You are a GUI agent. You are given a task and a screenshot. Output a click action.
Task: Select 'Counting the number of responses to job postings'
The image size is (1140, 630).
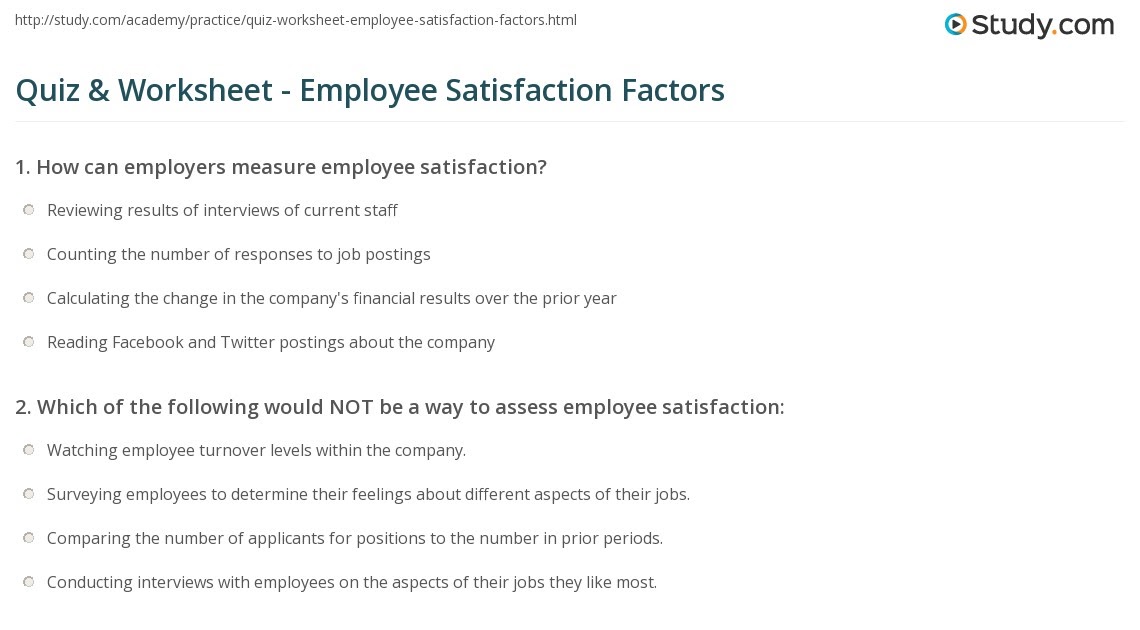28,254
